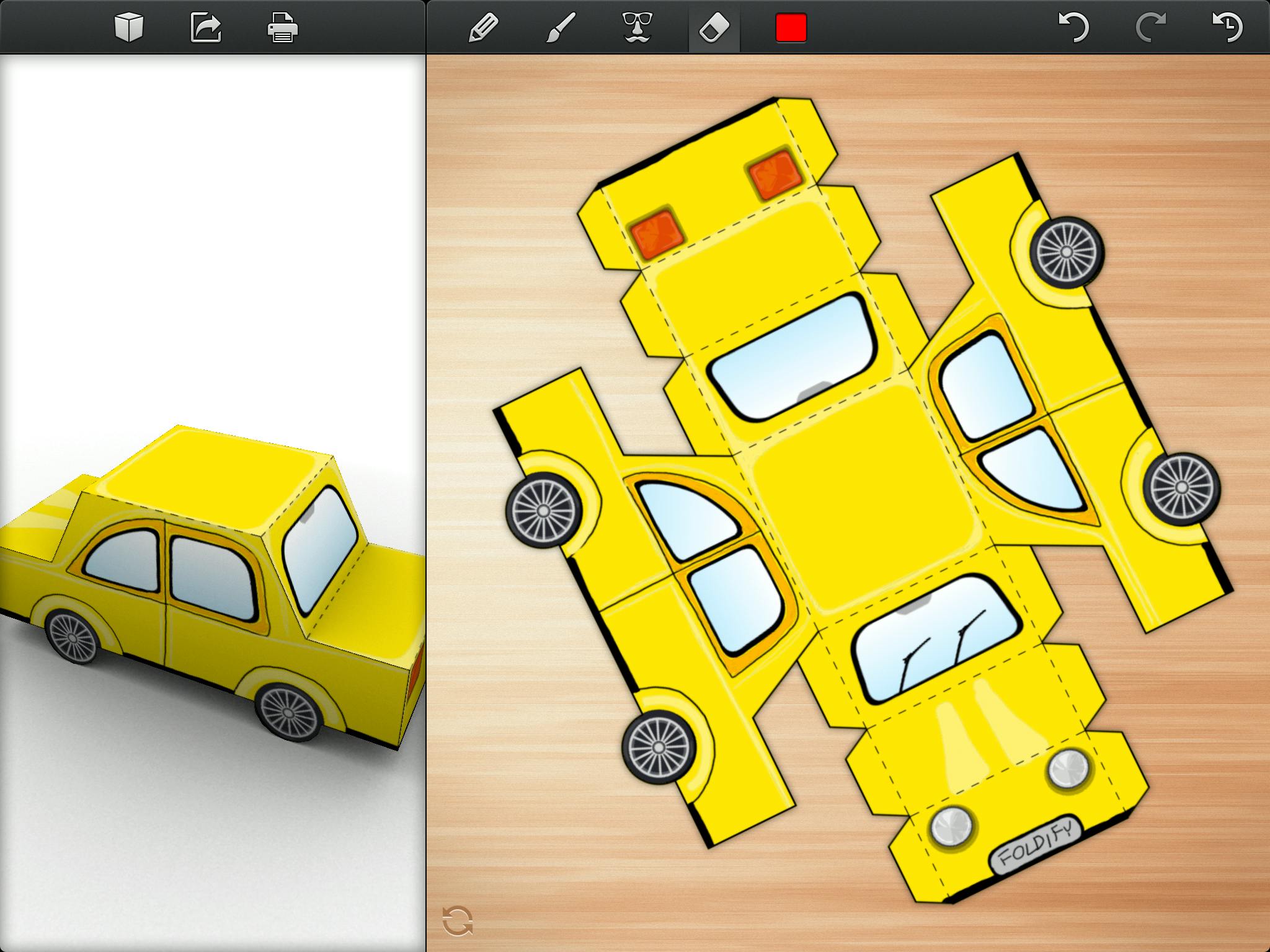Click the redo arrow
Viewport: 1270px width, 952px height.
point(1150,28)
